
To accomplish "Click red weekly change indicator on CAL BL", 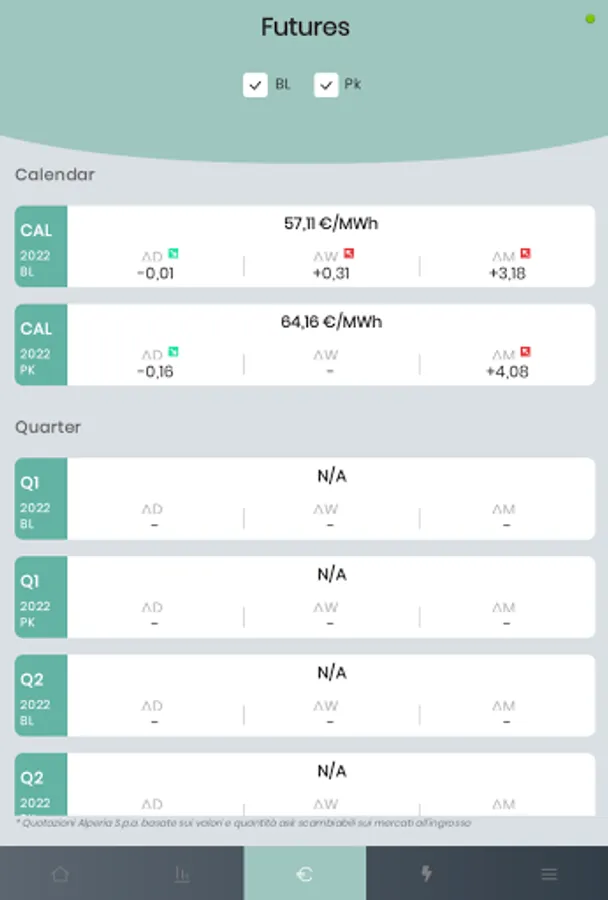I will [x=349, y=254].
